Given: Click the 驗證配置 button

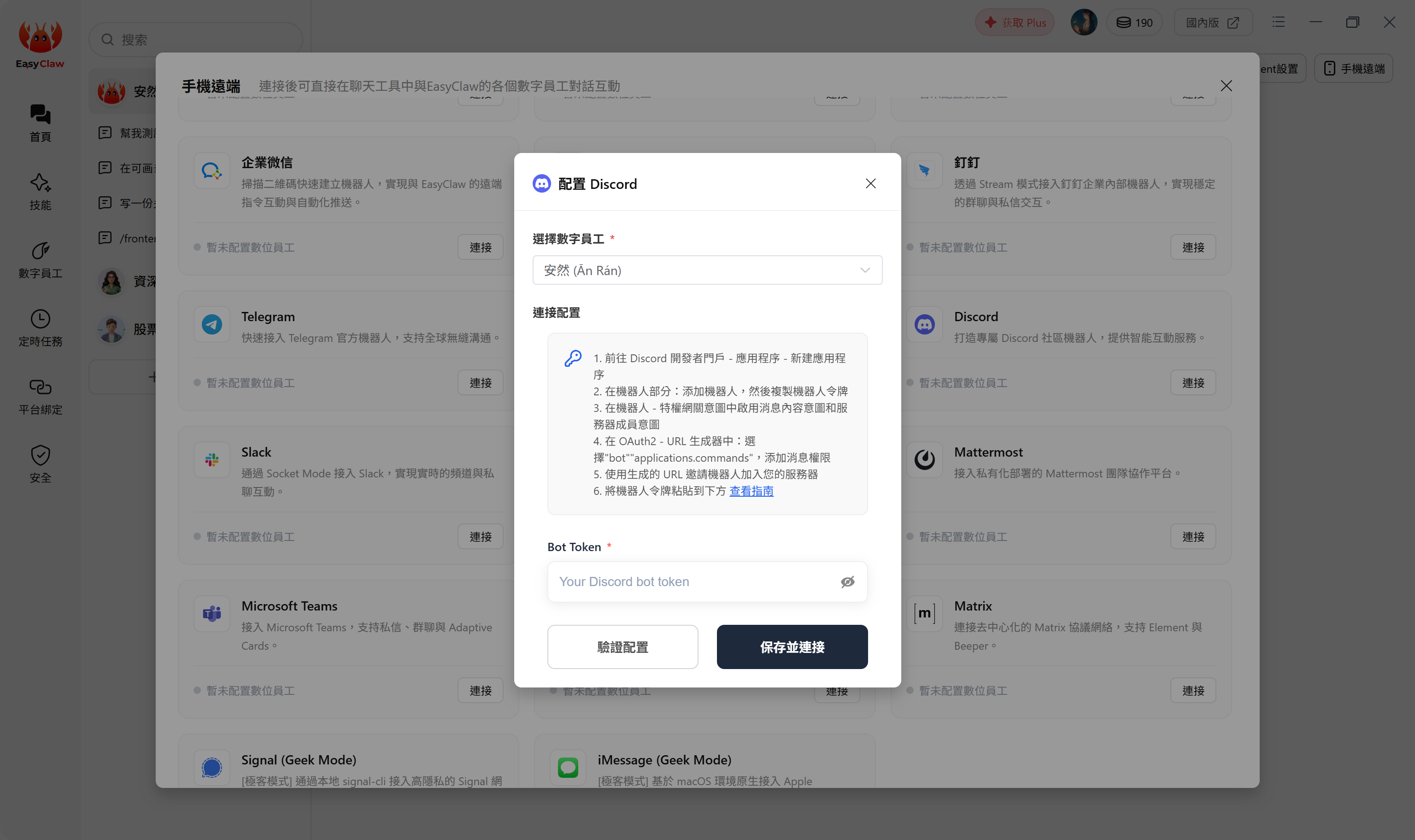Looking at the screenshot, I should pos(622,646).
